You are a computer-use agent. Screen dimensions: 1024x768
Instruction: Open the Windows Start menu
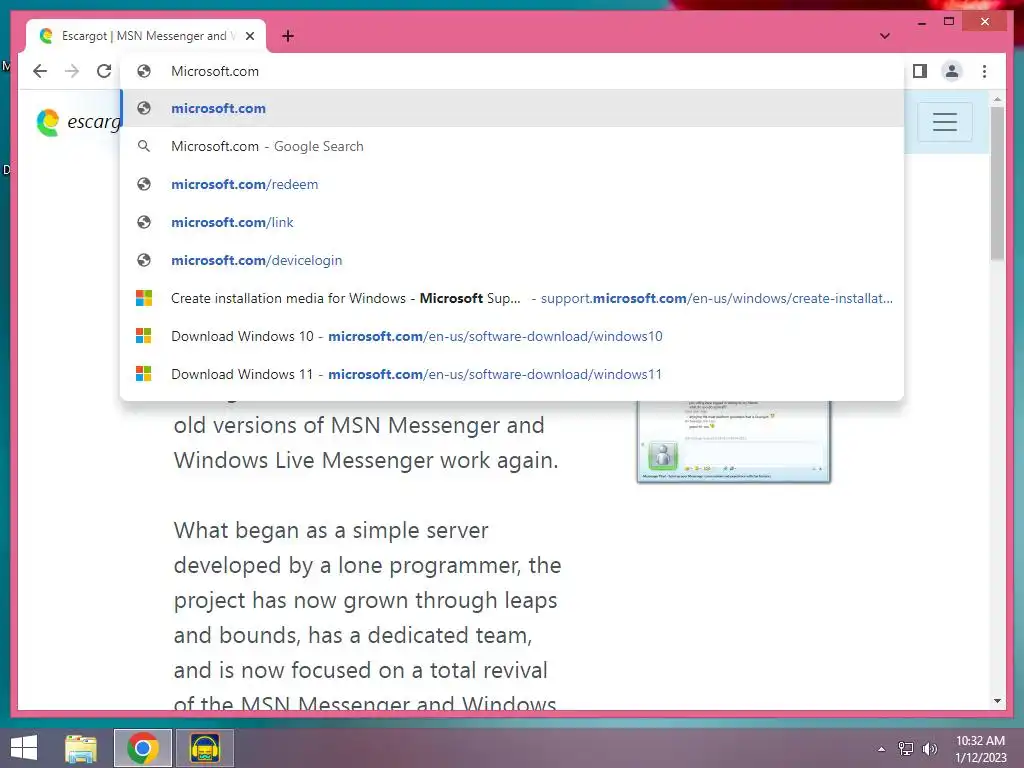(24, 748)
